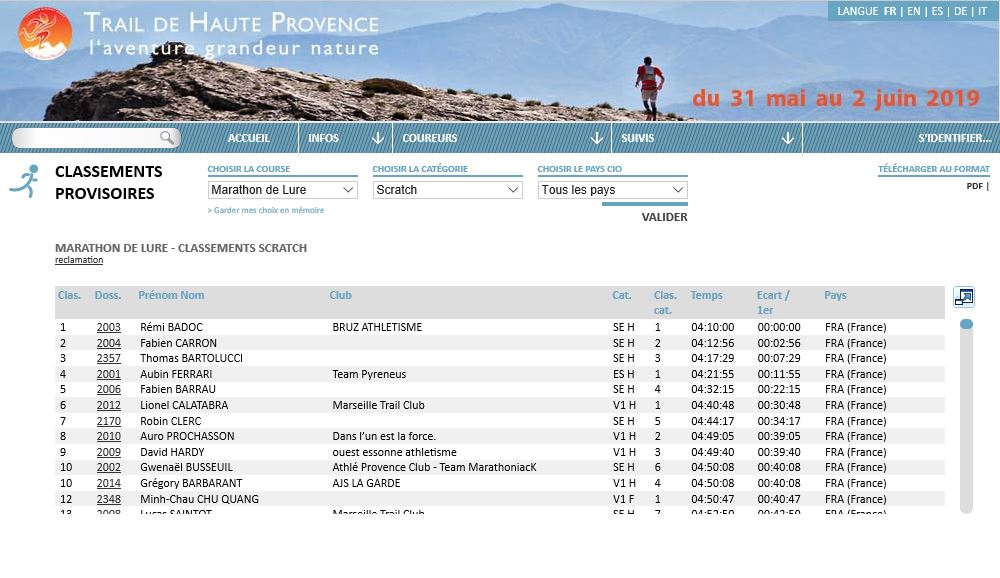Click the reclamation link
This screenshot has width=1000, height=578.
point(79,260)
